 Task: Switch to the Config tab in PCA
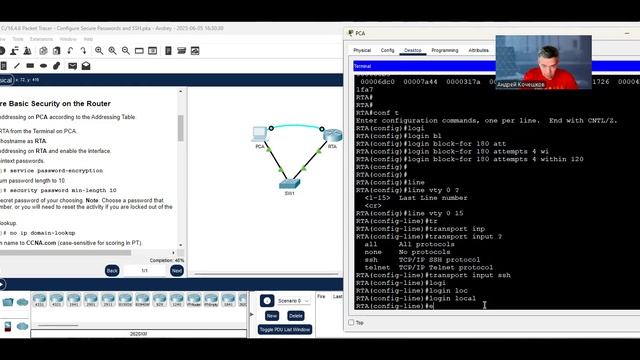point(387,50)
